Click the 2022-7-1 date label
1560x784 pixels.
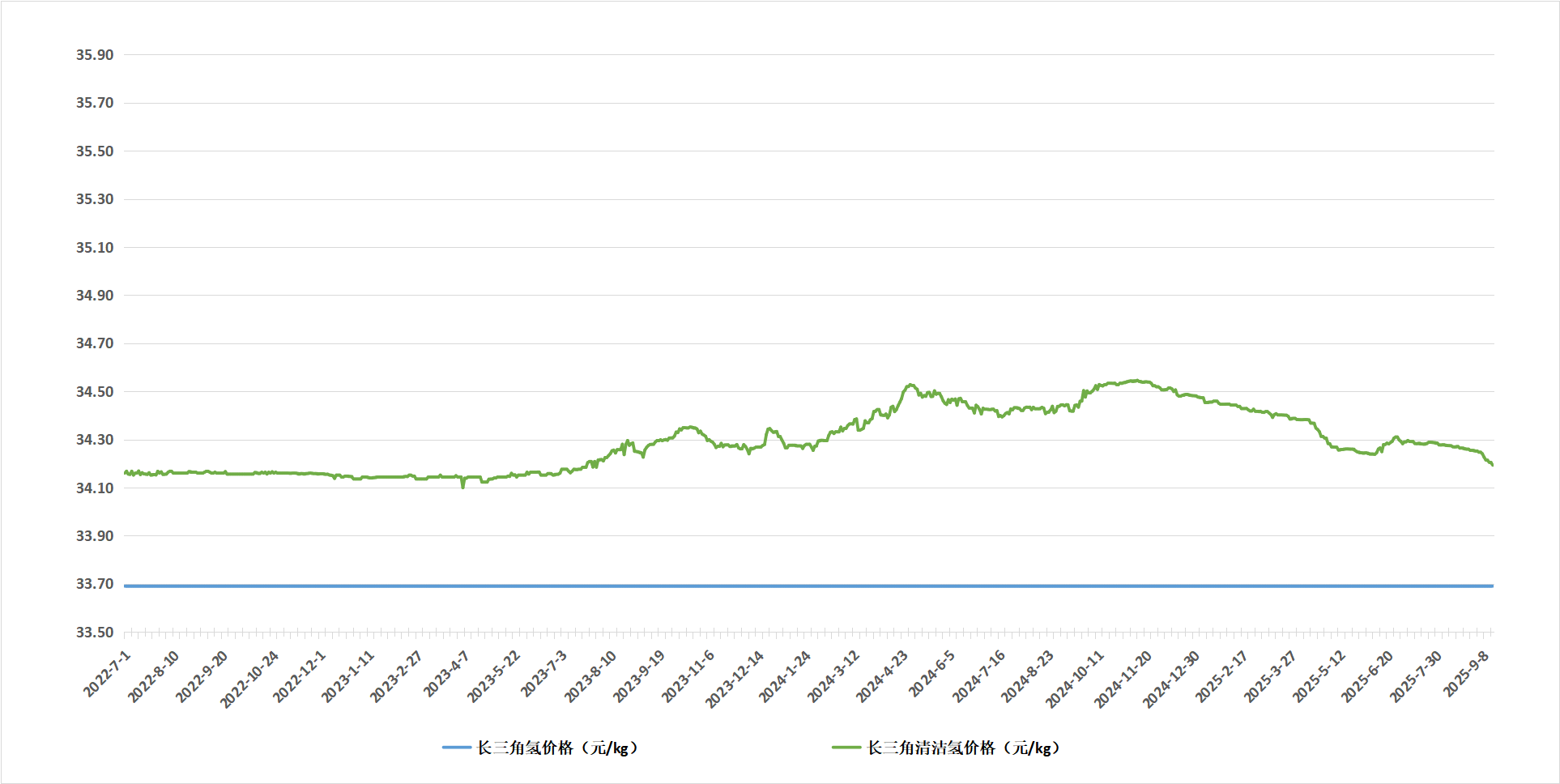[108, 673]
